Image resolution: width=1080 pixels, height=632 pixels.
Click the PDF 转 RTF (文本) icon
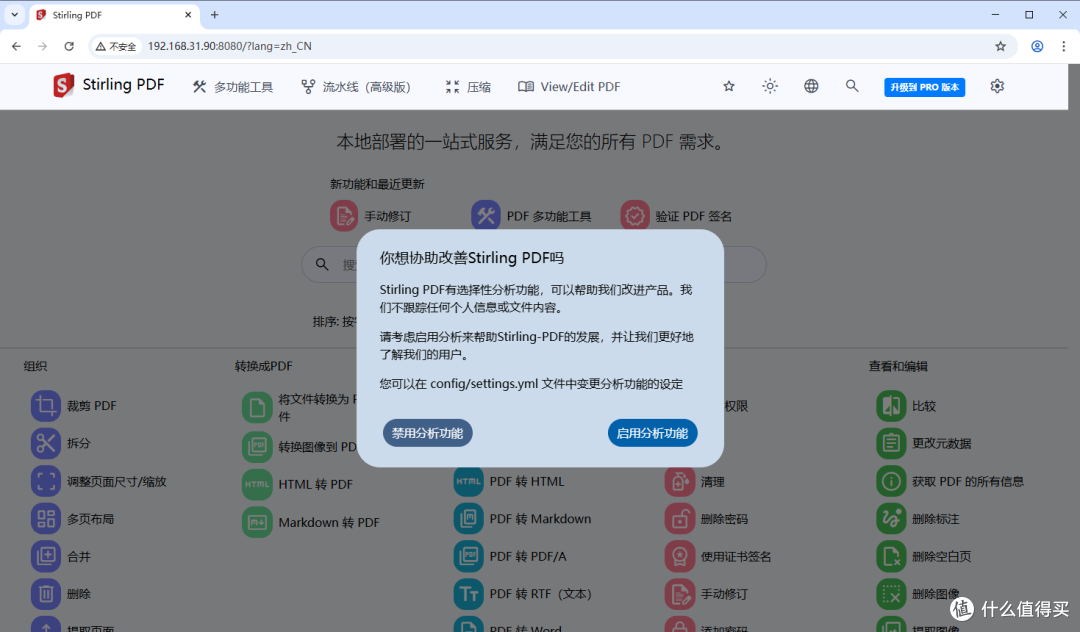tap(468, 593)
